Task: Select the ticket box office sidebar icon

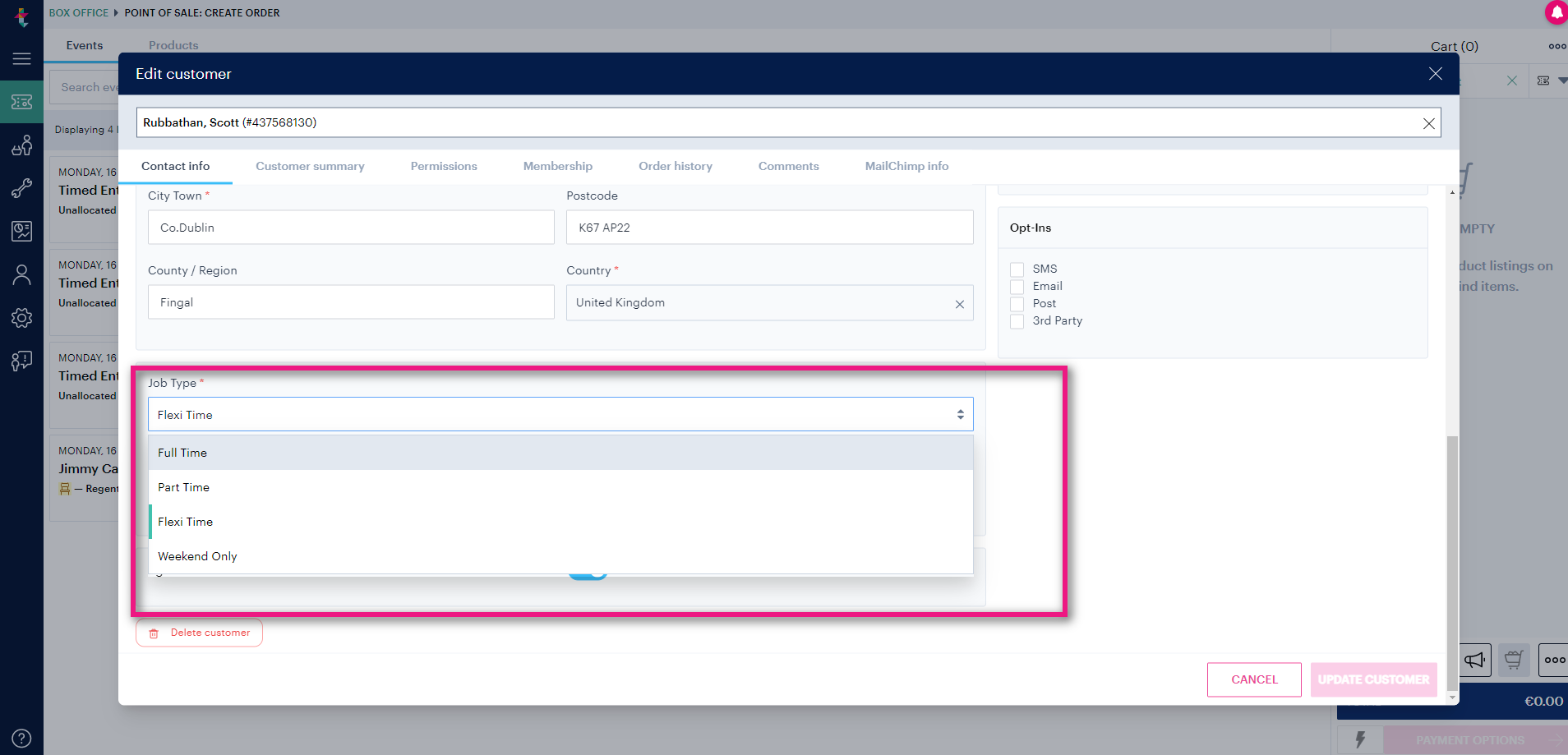Action: point(21,102)
